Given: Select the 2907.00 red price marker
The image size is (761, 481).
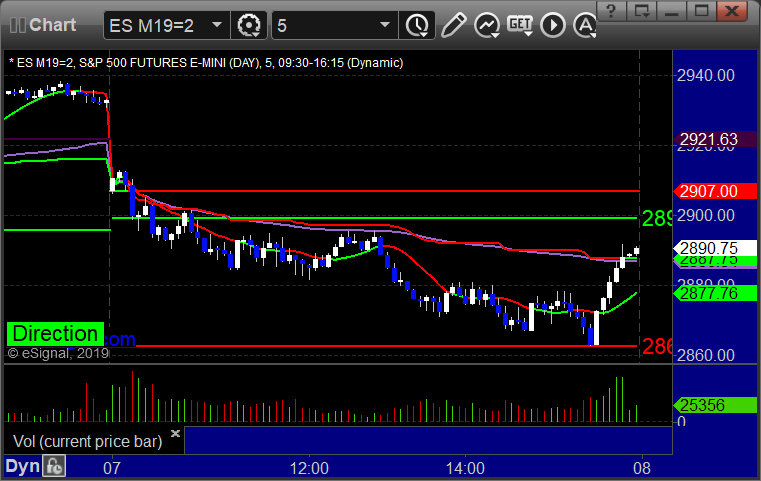Looking at the screenshot, I should [715, 191].
